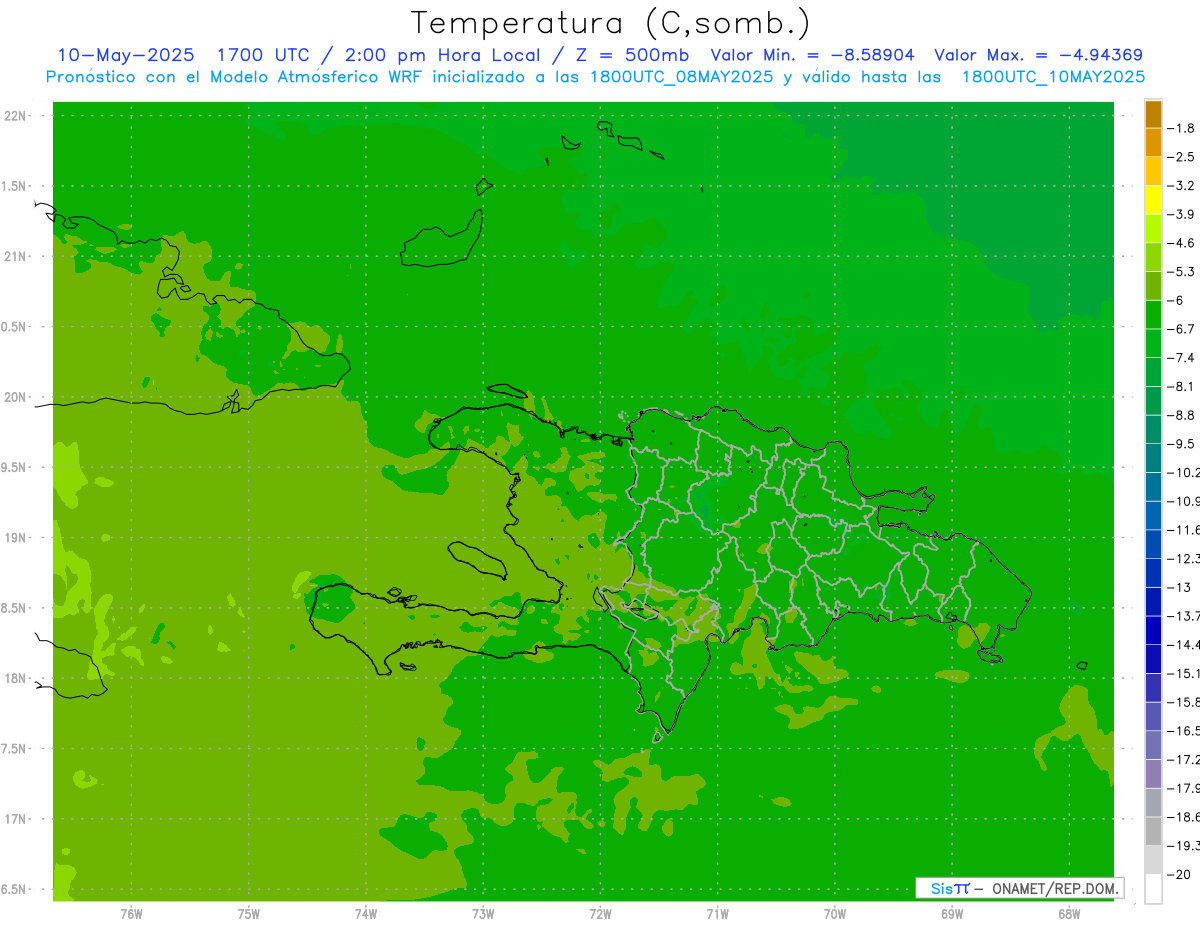
Task: Click the "75W" longitude label
Action: 249,914
